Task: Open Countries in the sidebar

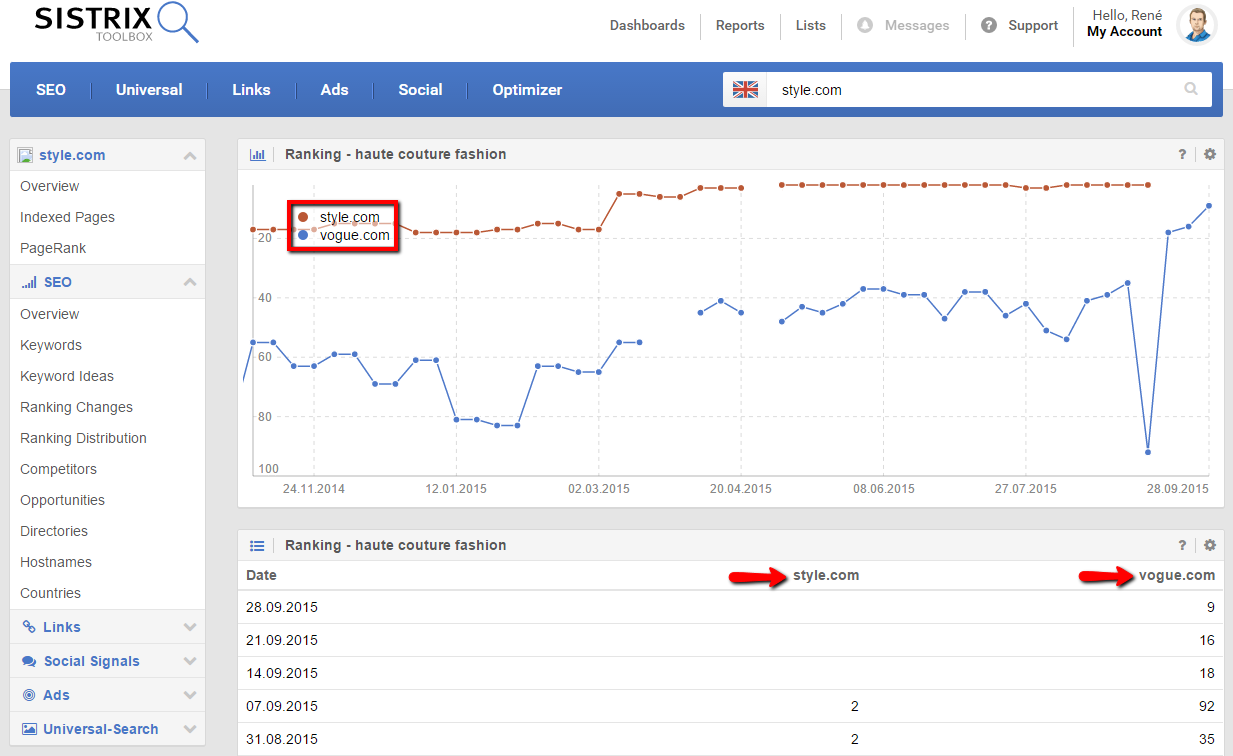Action: click(50, 593)
